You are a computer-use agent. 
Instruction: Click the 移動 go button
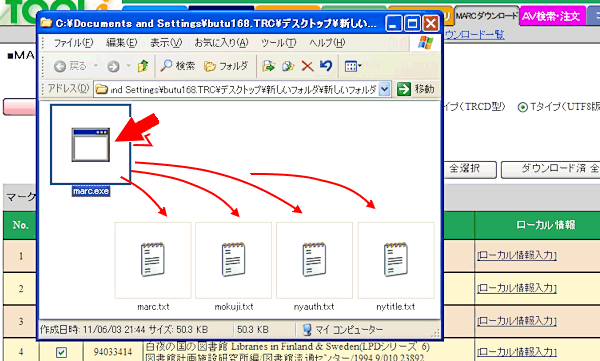416,89
